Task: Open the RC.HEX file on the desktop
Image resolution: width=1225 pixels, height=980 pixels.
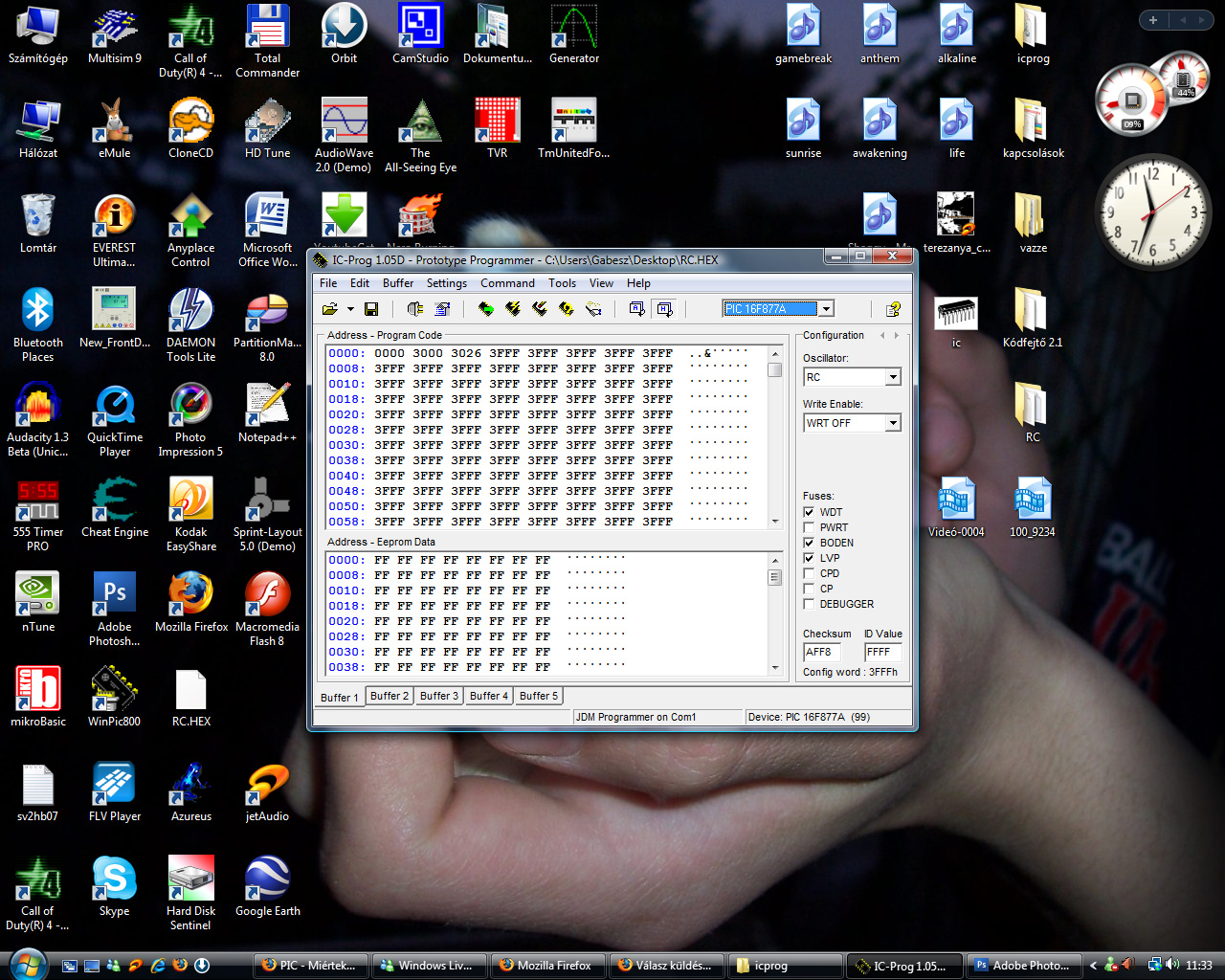Action: point(191,698)
